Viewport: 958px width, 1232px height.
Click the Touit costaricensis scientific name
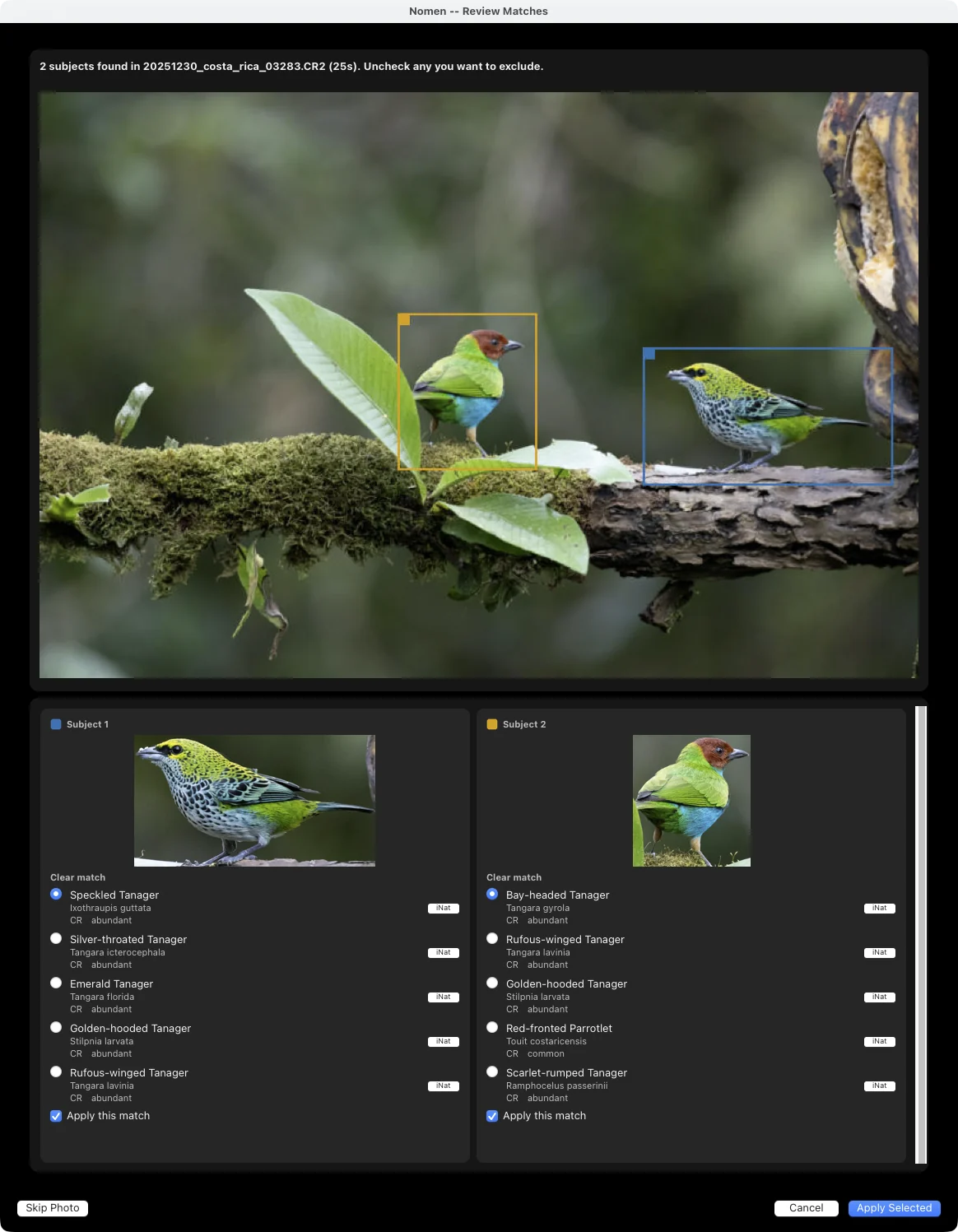(546, 1042)
